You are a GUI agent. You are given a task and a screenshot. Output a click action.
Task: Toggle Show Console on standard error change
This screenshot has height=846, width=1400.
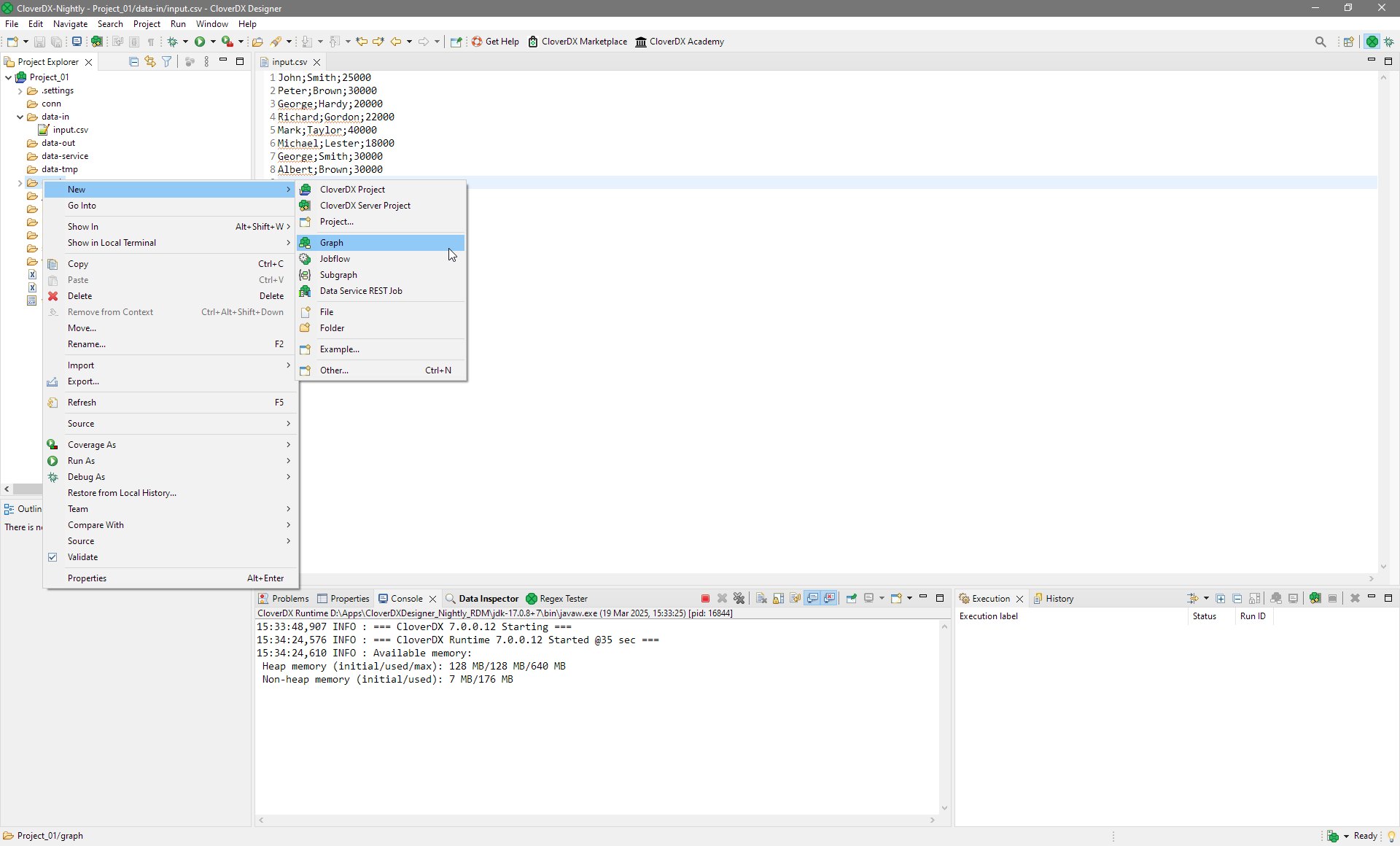(830, 599)
